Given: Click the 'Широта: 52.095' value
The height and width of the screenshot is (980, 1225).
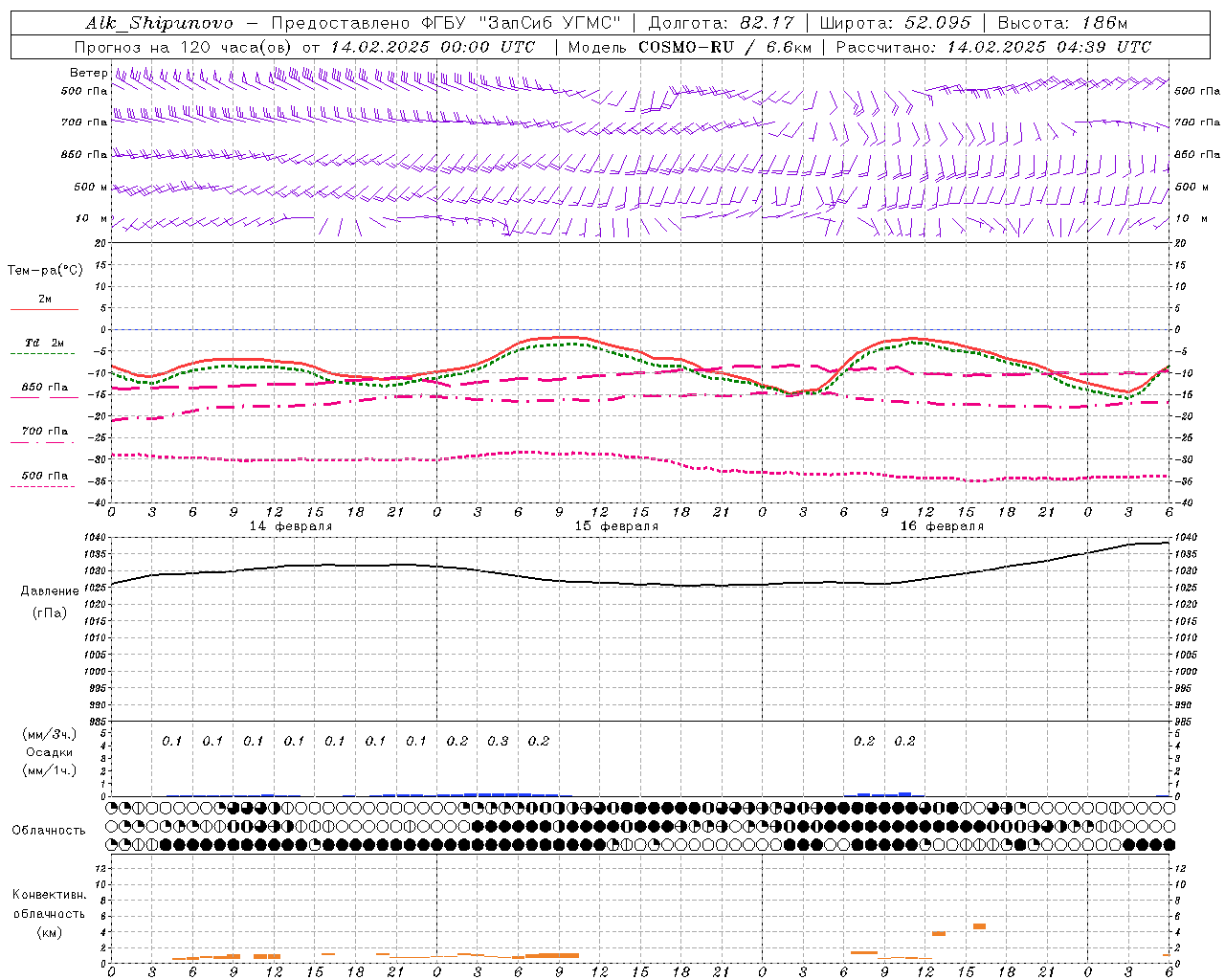Looking at the screenshot, I should (x=896, y=23).
